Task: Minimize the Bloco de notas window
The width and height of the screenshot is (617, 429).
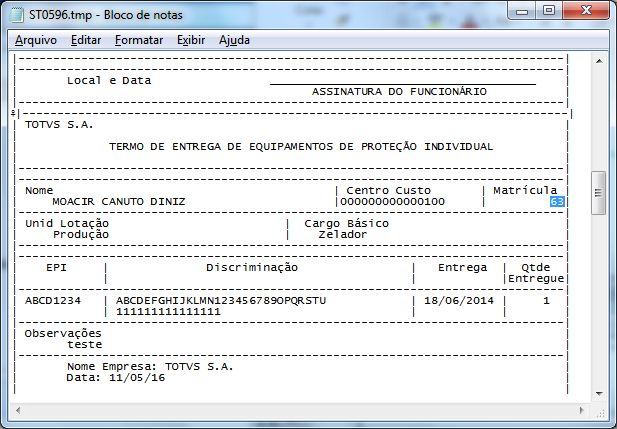Action: coord(522,11)
